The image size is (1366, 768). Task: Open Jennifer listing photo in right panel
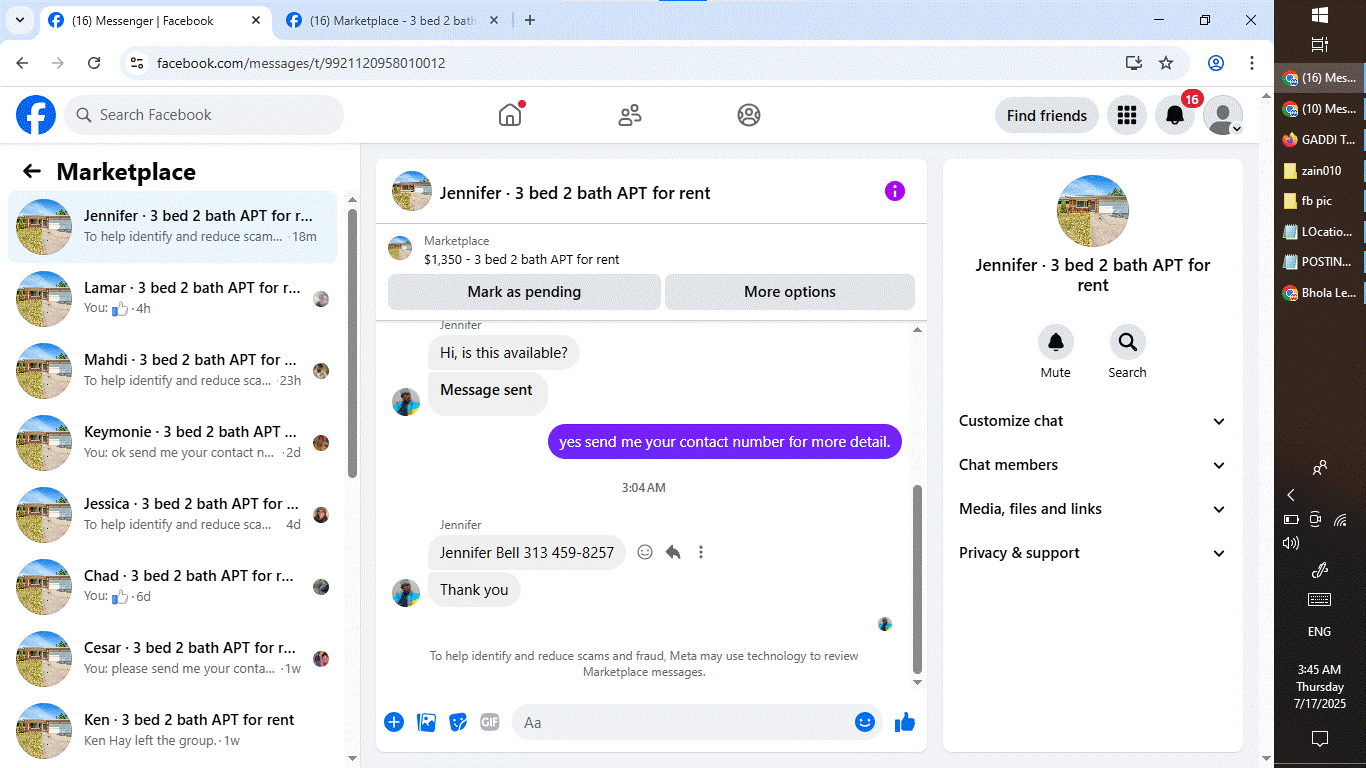(1093, 211)
